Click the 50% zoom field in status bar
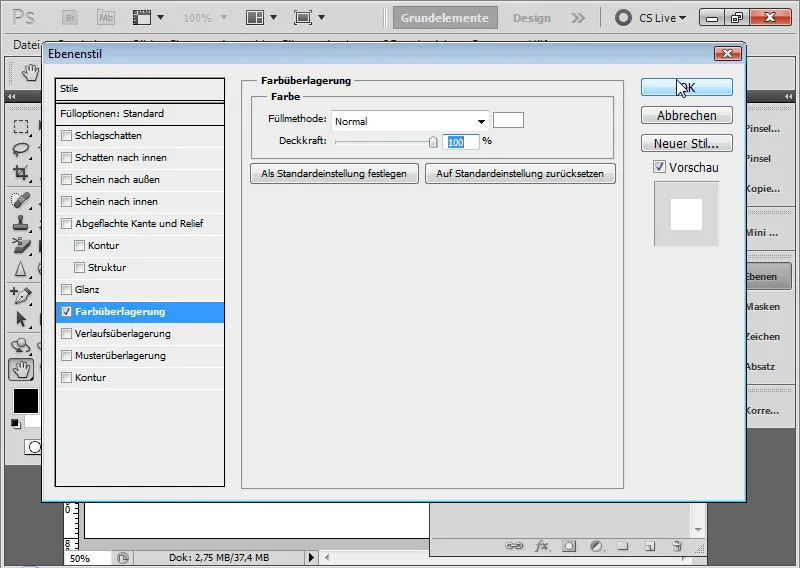Screen dimensions: 800x568 [x=87, y=558]
